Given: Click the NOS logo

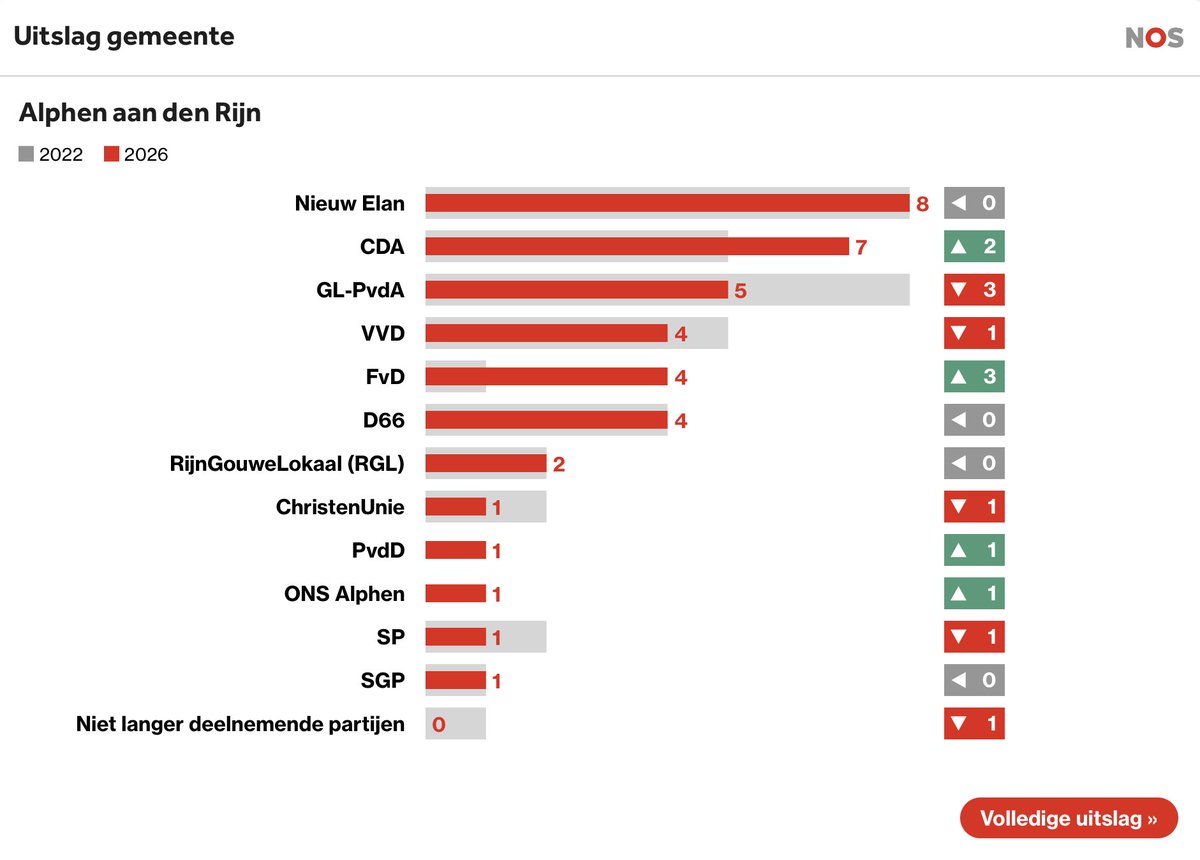Looking at the screenshot, I should [1154, 38].
